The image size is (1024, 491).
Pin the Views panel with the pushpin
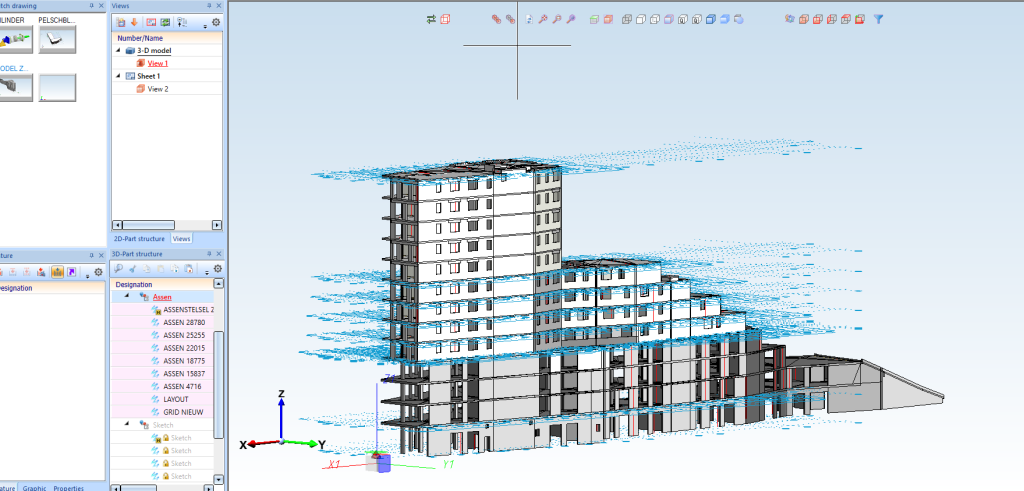[x=208, y=6]
